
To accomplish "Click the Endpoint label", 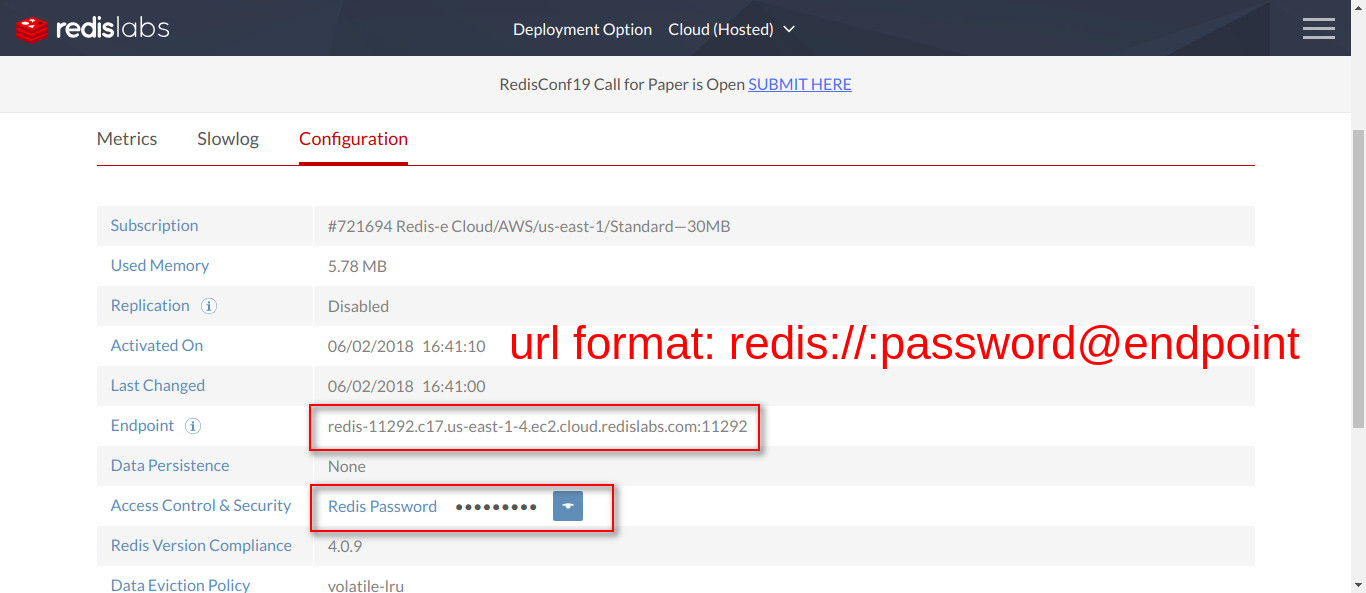I will [142, 426].
